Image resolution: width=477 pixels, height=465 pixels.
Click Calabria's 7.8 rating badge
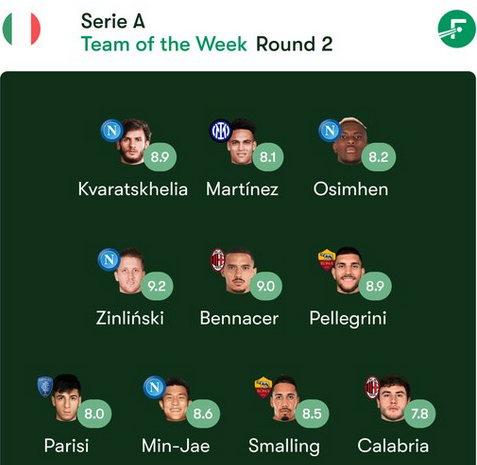pos(420,414)
